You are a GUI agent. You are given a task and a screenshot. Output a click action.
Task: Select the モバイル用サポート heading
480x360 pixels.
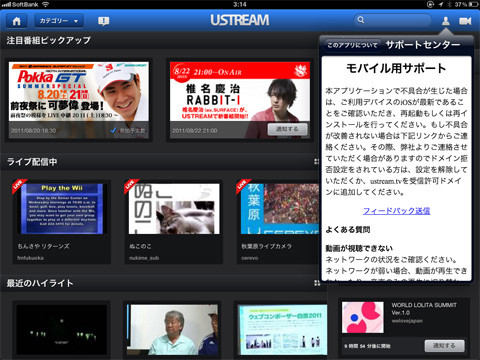[x=396, y=68]
